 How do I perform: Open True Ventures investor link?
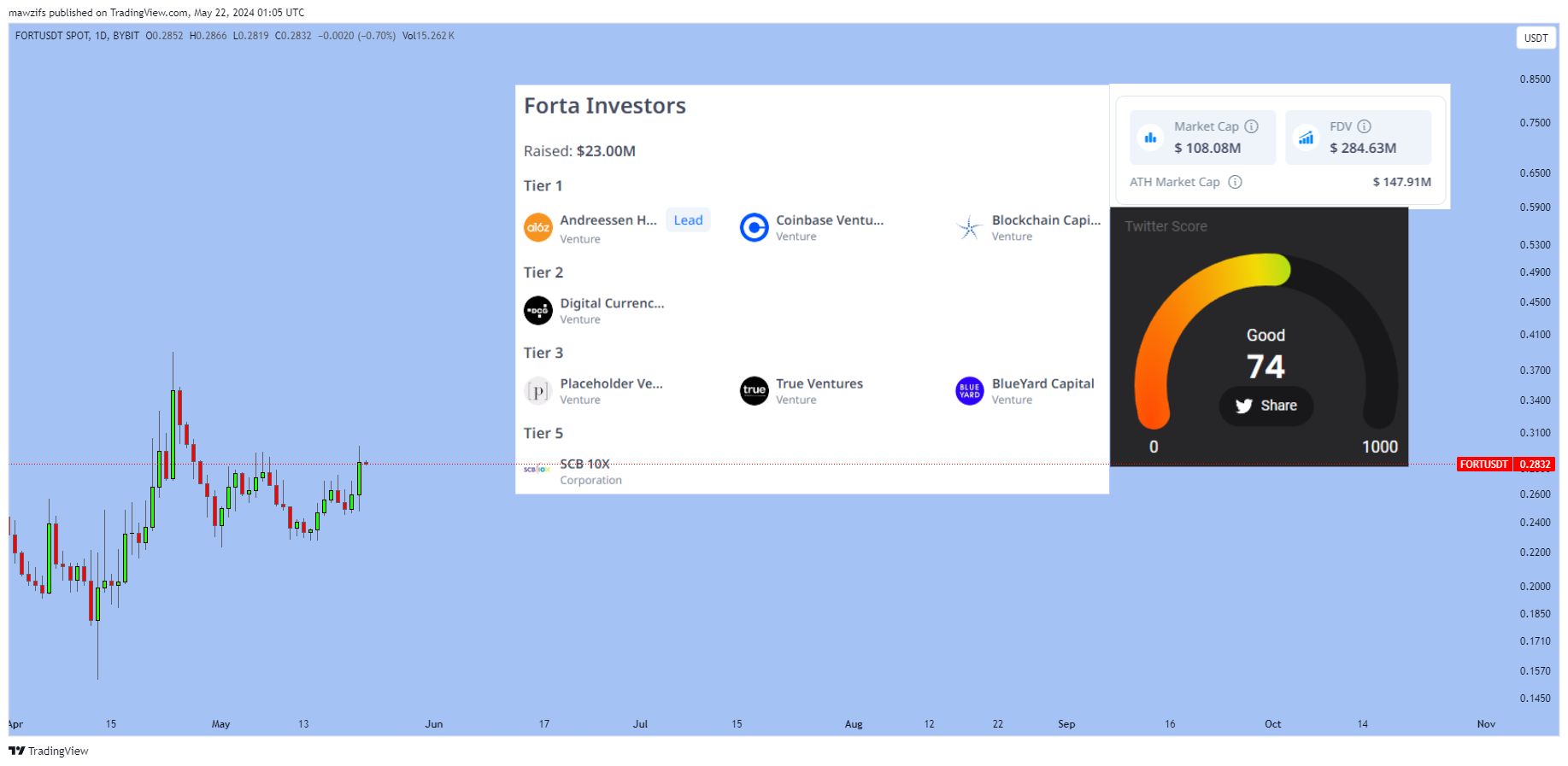[819, 384]
